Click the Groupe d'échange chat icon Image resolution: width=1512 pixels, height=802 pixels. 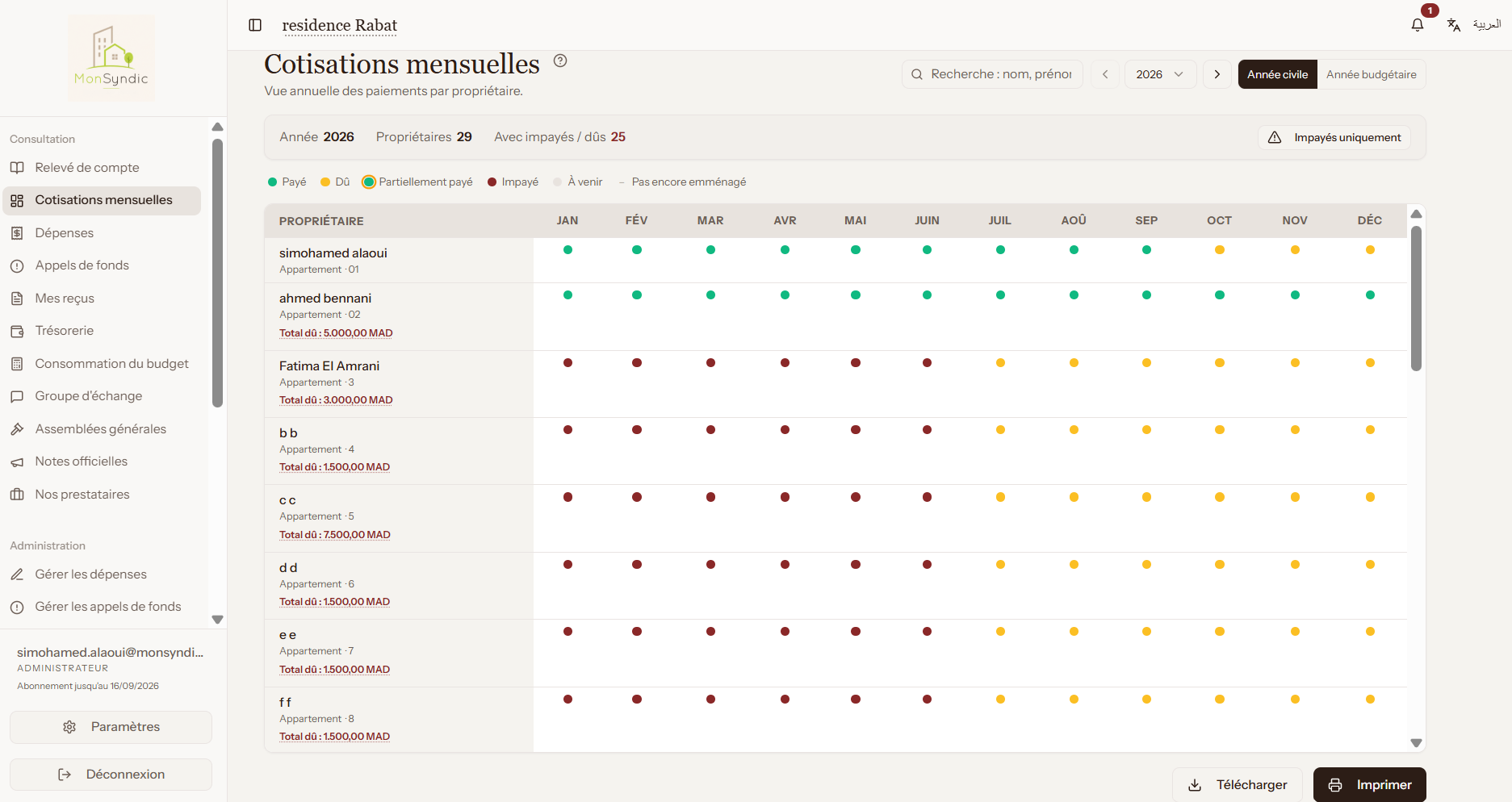[x=17, y=396]
